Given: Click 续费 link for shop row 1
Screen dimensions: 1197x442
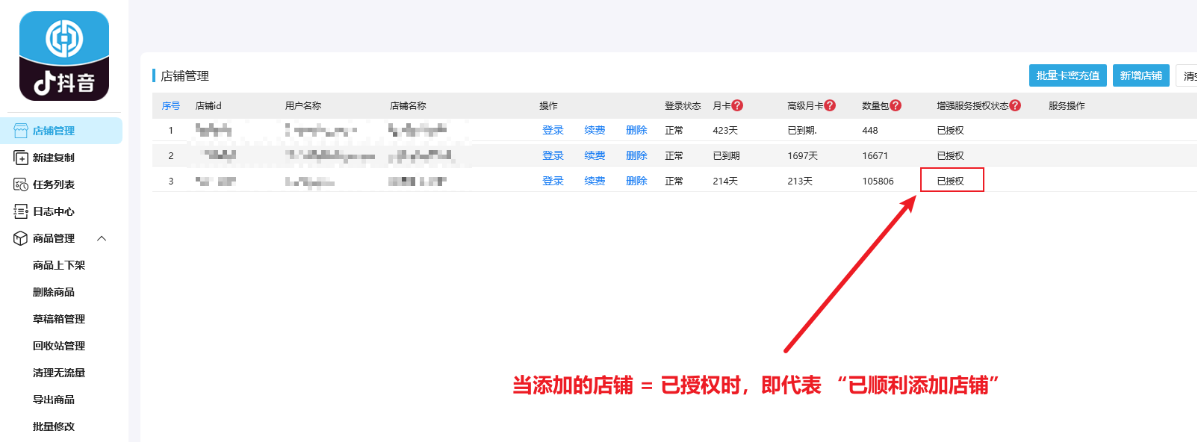Looking at the screenshot, I should [595, 131].
